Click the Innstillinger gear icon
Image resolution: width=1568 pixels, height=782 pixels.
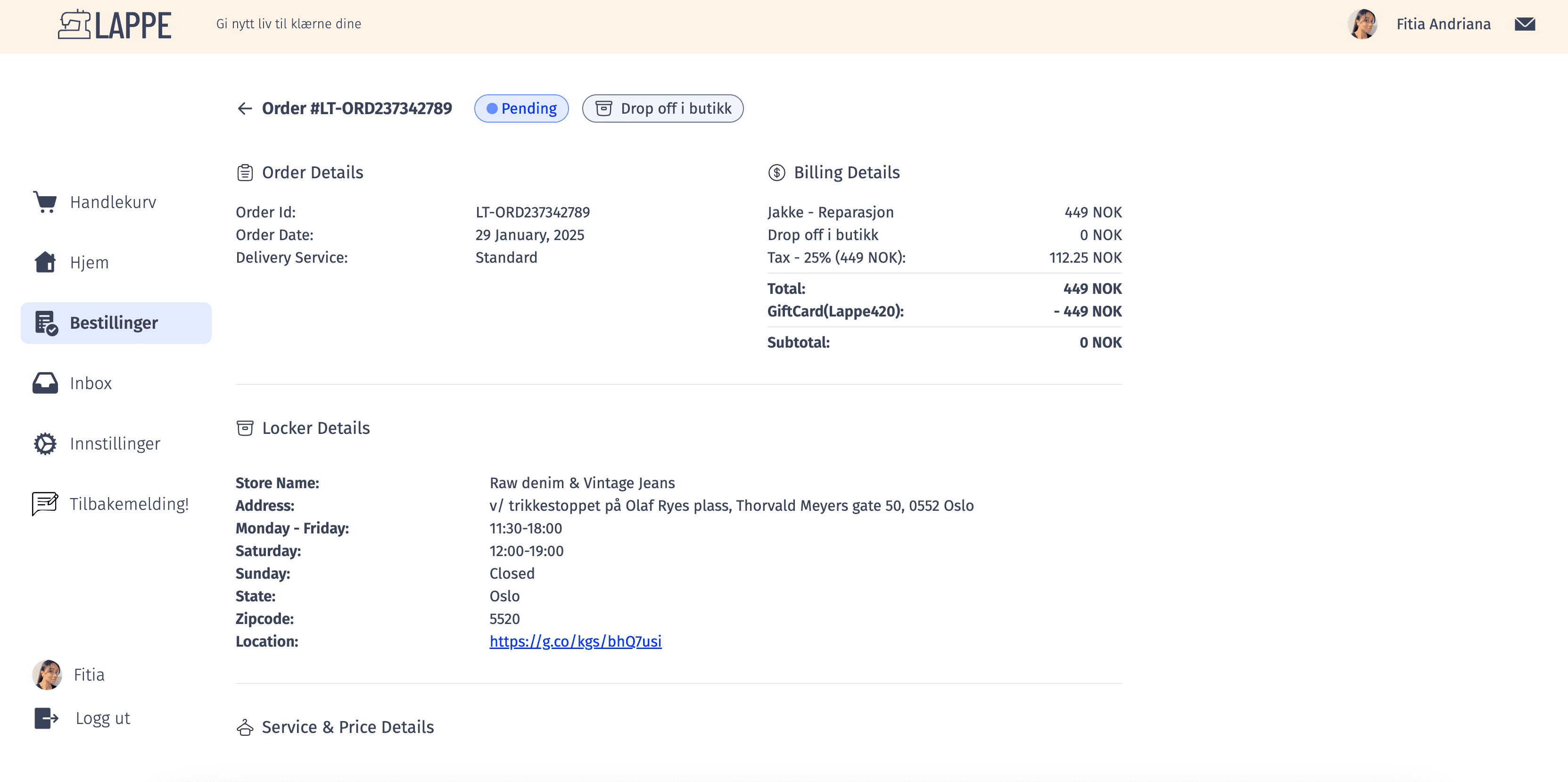tap(45, 443)
